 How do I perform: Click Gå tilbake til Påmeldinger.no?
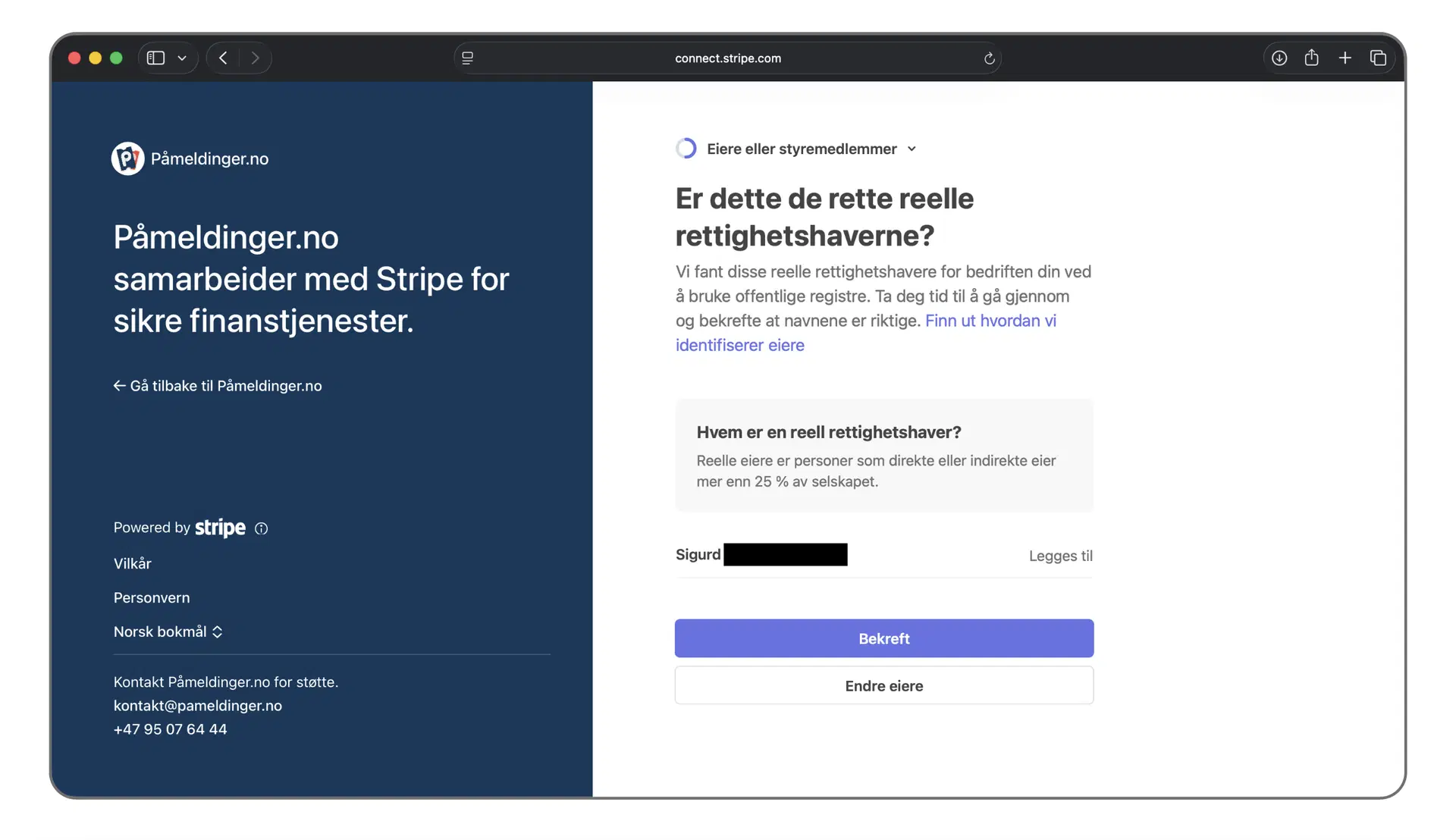click(x=217, y=386)
